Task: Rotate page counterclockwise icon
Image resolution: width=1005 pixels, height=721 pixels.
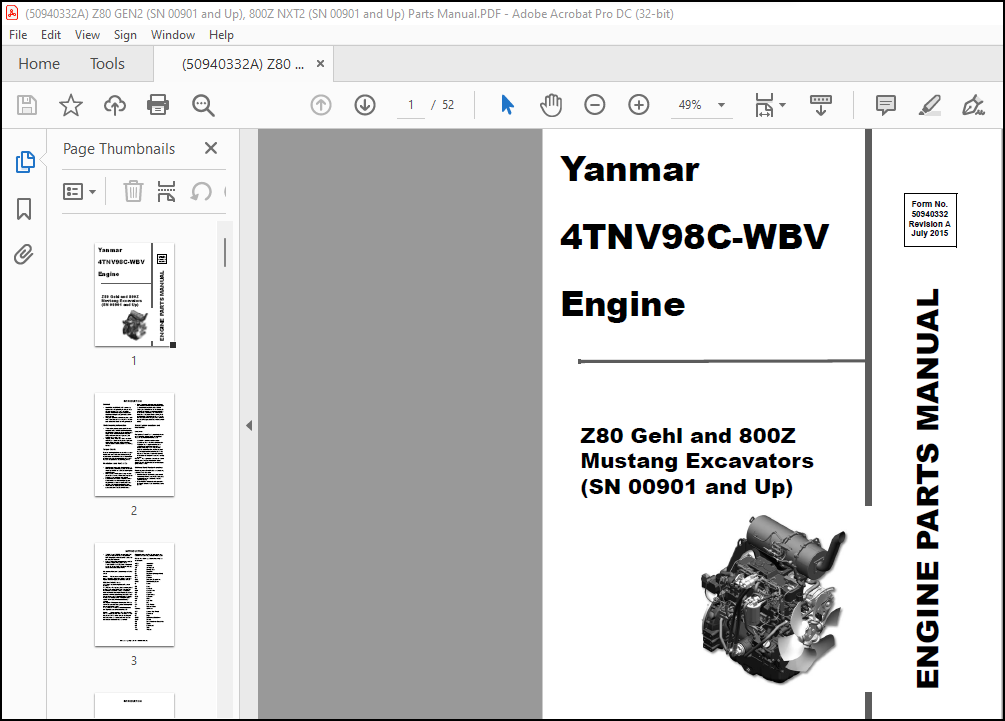Action: [201, 191]
